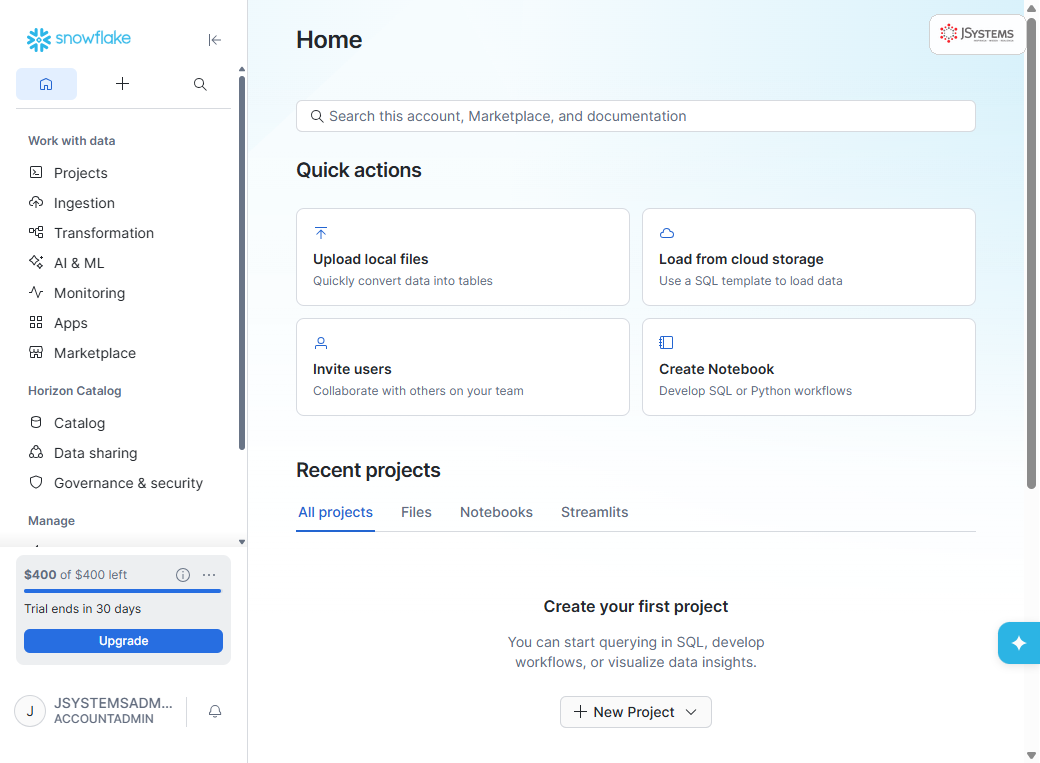This screenshot has height=763, width=1040.
Task: Click sidebar scroll down arrow
Action: pos(242,542)
